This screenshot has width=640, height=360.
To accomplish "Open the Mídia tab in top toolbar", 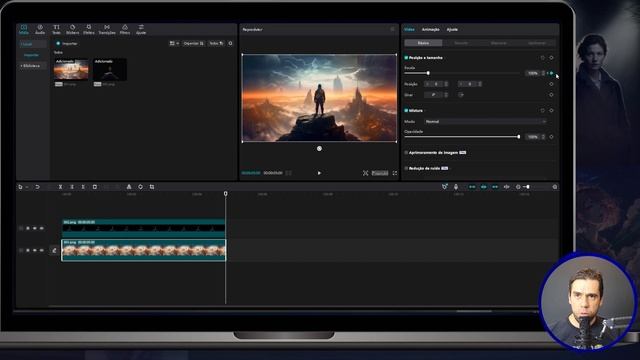I will [x=24, y=29].
